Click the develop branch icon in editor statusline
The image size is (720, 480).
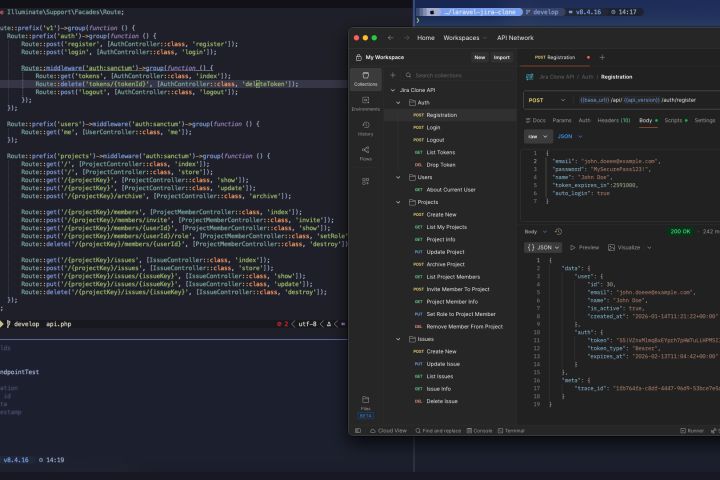click(8, 324)
